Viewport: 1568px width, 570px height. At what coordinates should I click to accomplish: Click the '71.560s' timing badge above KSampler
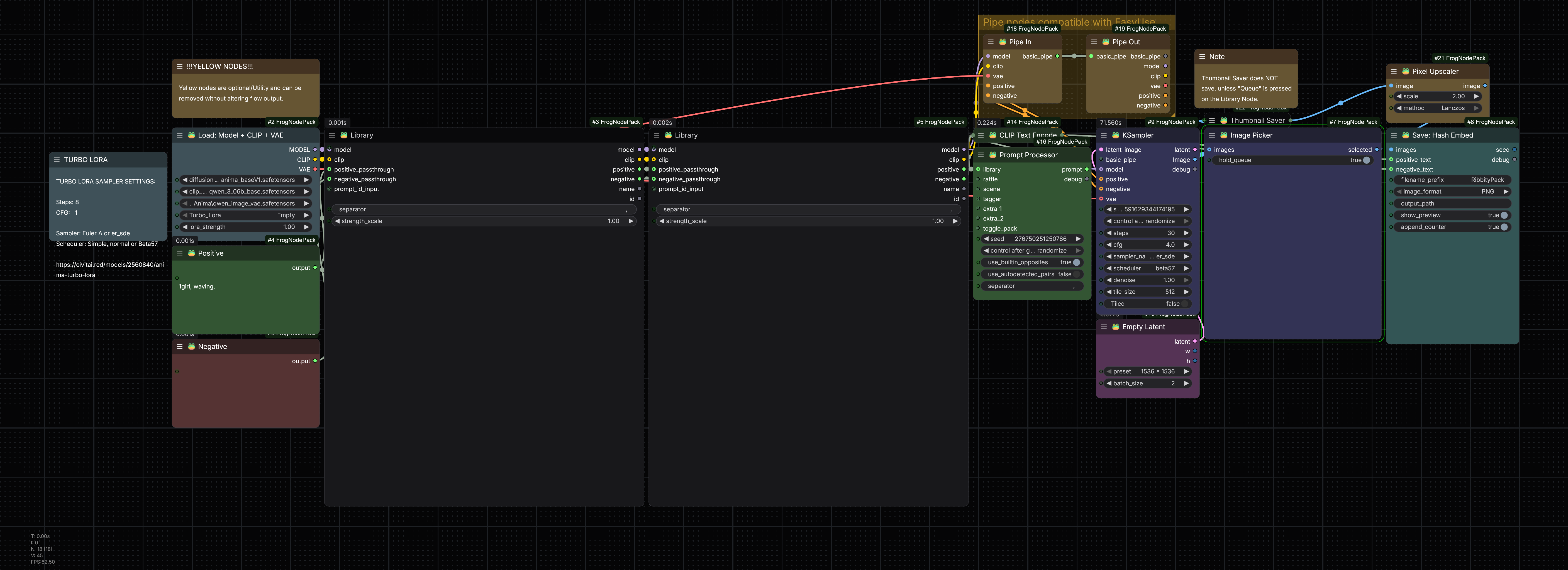(1110, 123)
